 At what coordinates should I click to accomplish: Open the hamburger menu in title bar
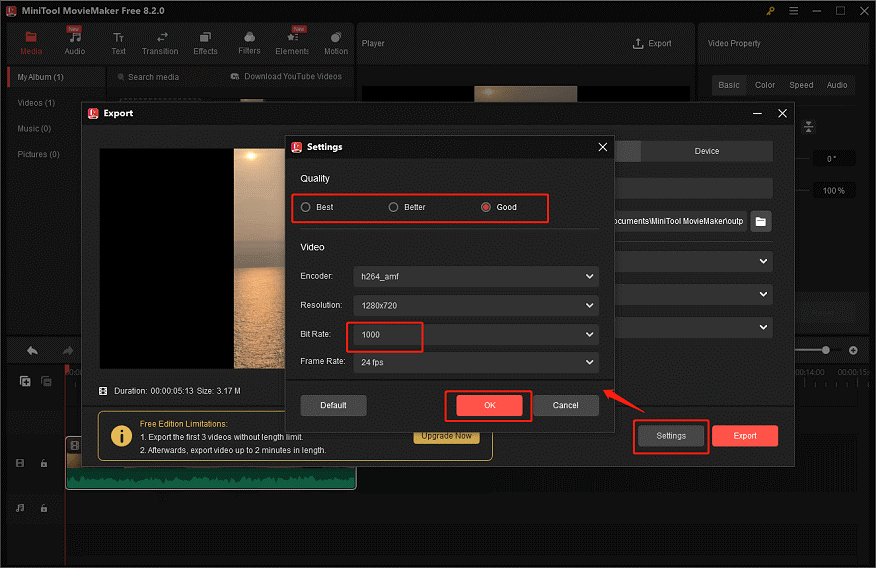(x=793, y=11)
